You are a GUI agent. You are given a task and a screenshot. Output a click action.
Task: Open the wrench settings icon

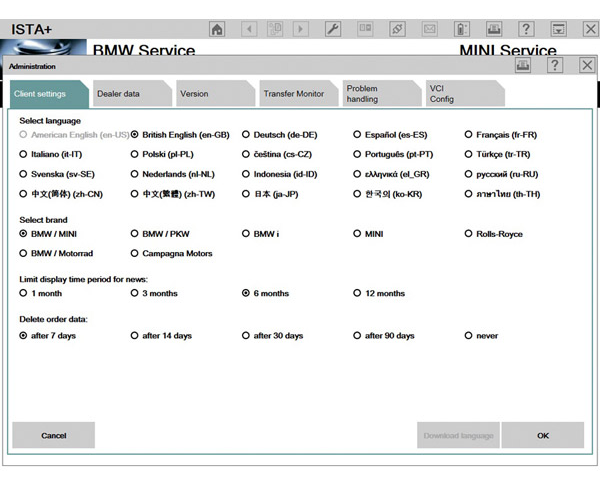click(x=334, y=29)
